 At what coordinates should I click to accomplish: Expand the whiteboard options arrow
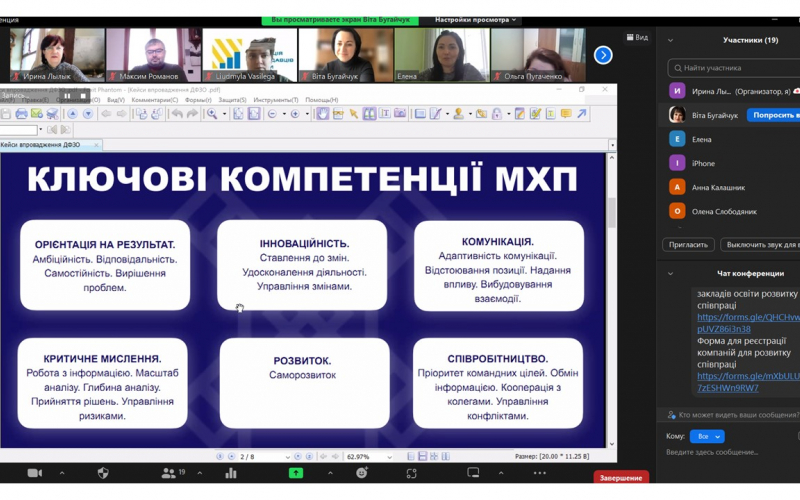coord(501,473)
